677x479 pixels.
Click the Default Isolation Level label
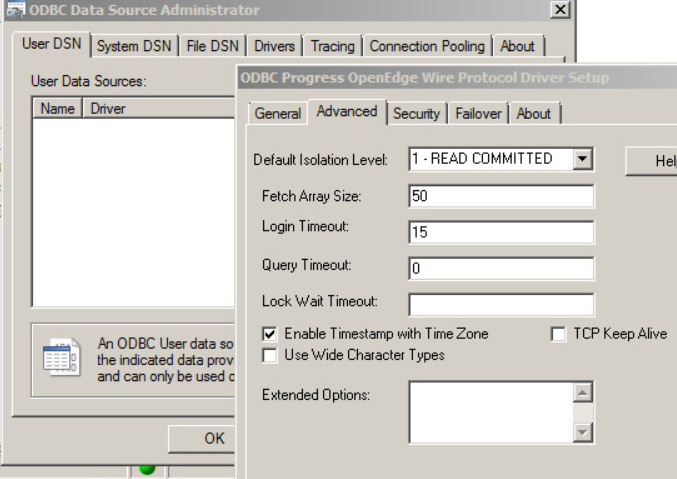(x=320, y=160)
